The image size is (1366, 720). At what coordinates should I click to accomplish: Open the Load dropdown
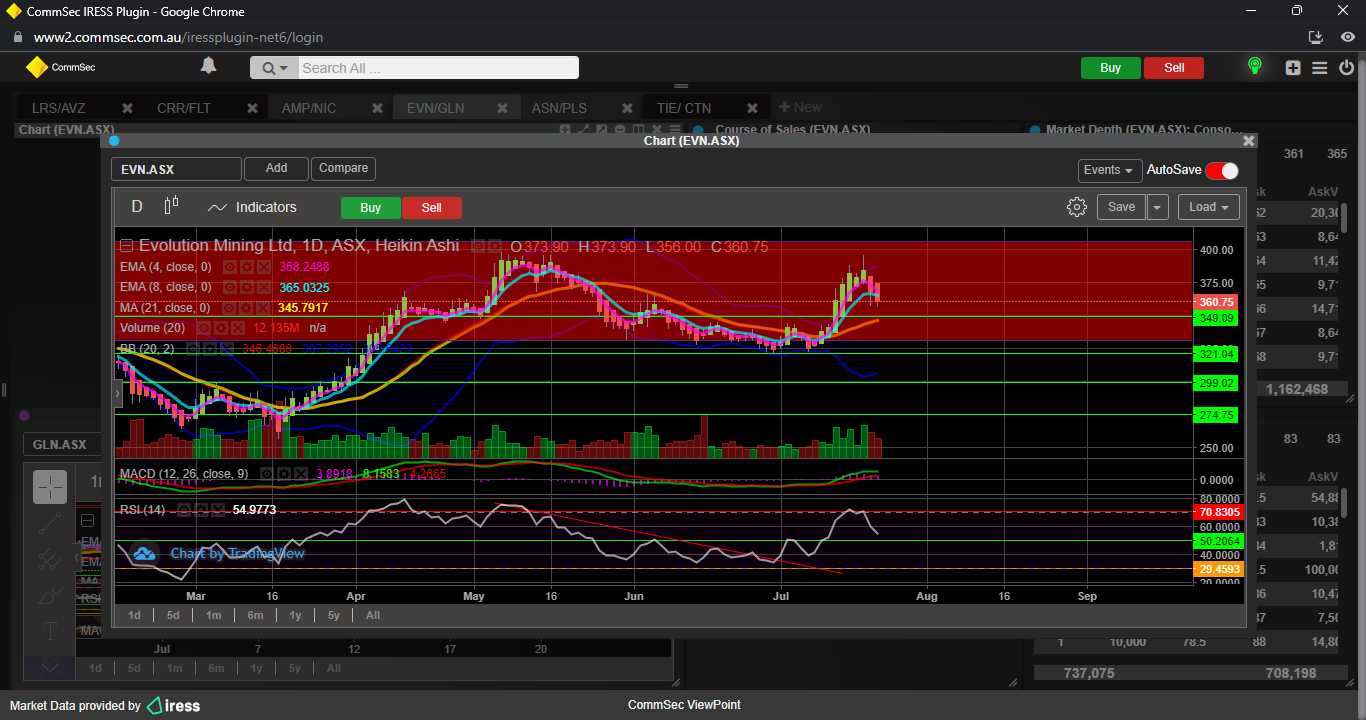[1209, 207]
